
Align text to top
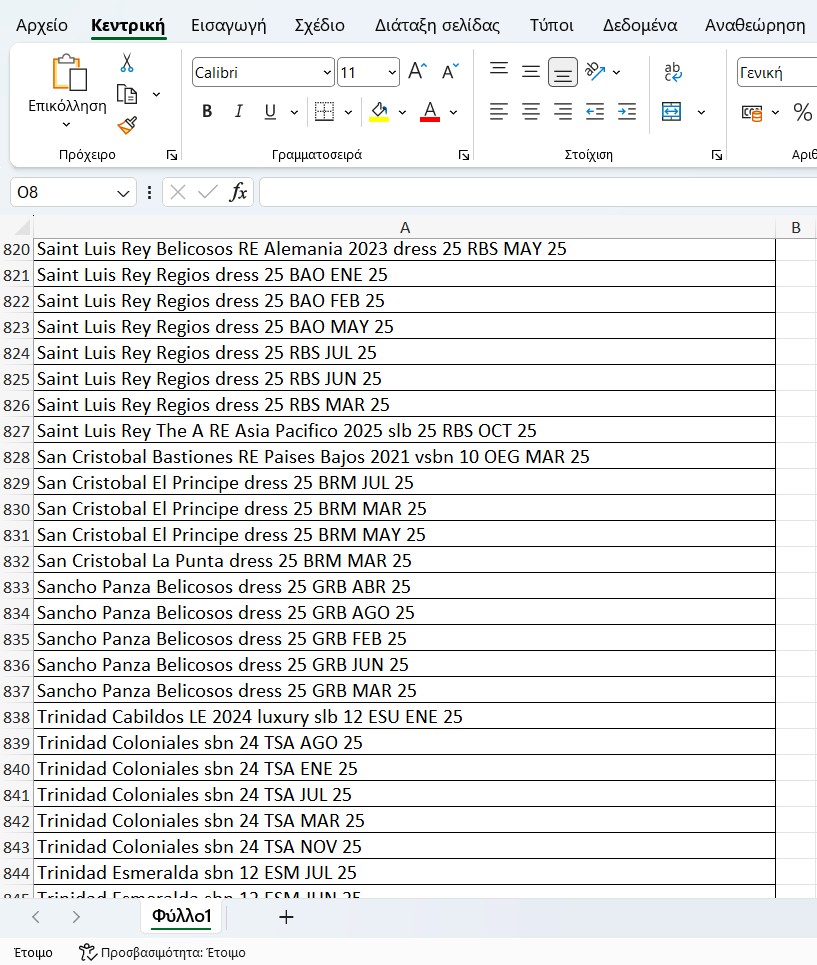click(499, 69)
